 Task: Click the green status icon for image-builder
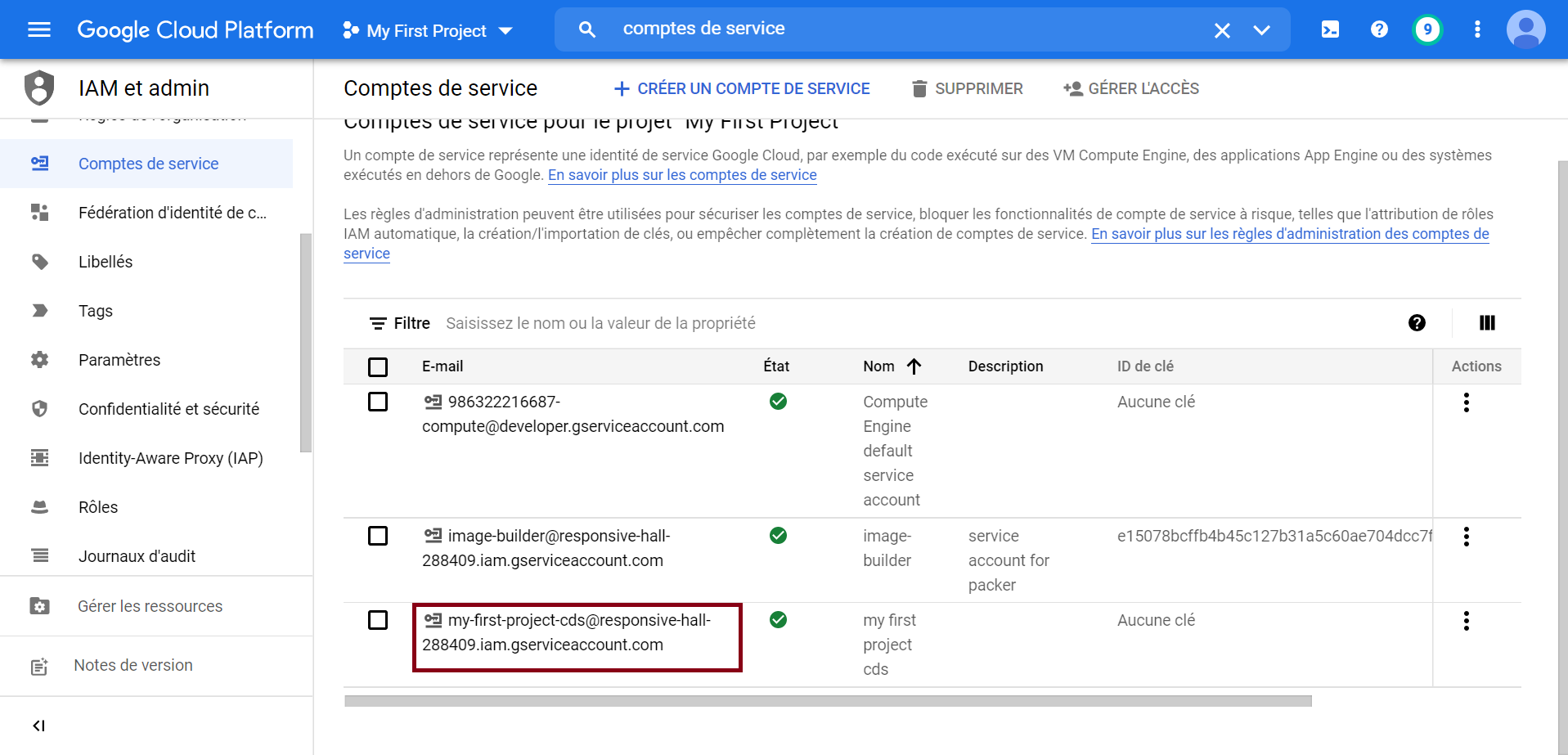[x=778, y=535]
